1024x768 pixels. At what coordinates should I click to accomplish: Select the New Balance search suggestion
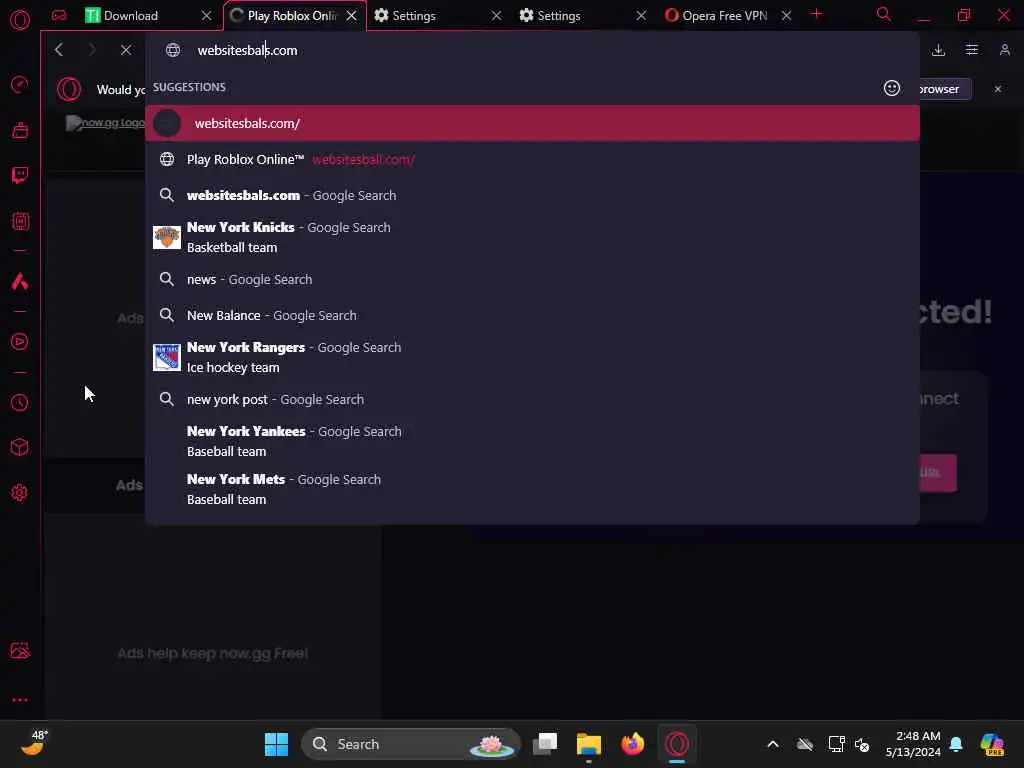[x=532, y=315]
